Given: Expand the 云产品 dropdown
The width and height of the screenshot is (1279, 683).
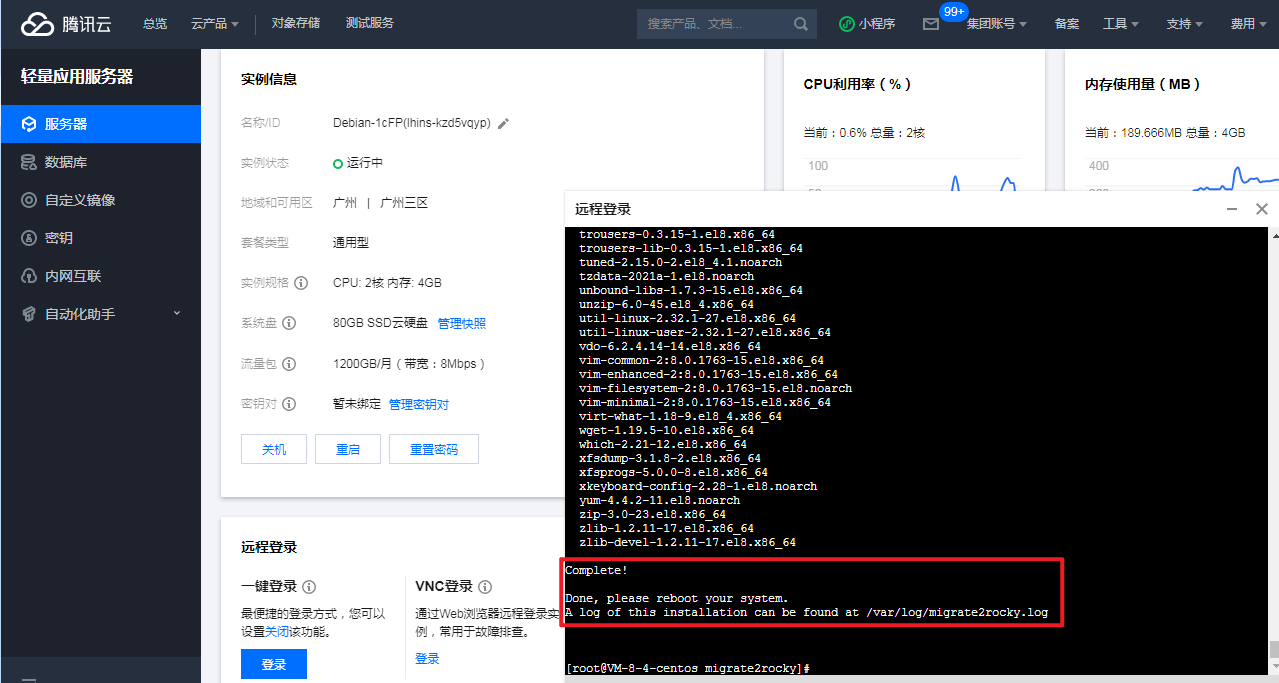Looking at the screenshot, I should (x=215, y=24).
